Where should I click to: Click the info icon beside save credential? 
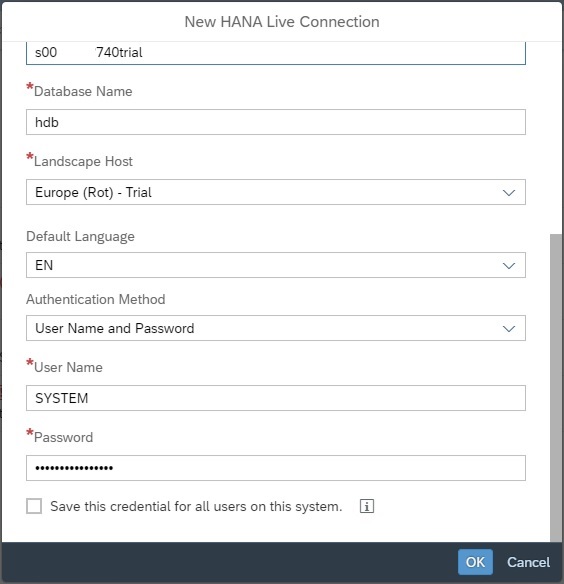367,506
